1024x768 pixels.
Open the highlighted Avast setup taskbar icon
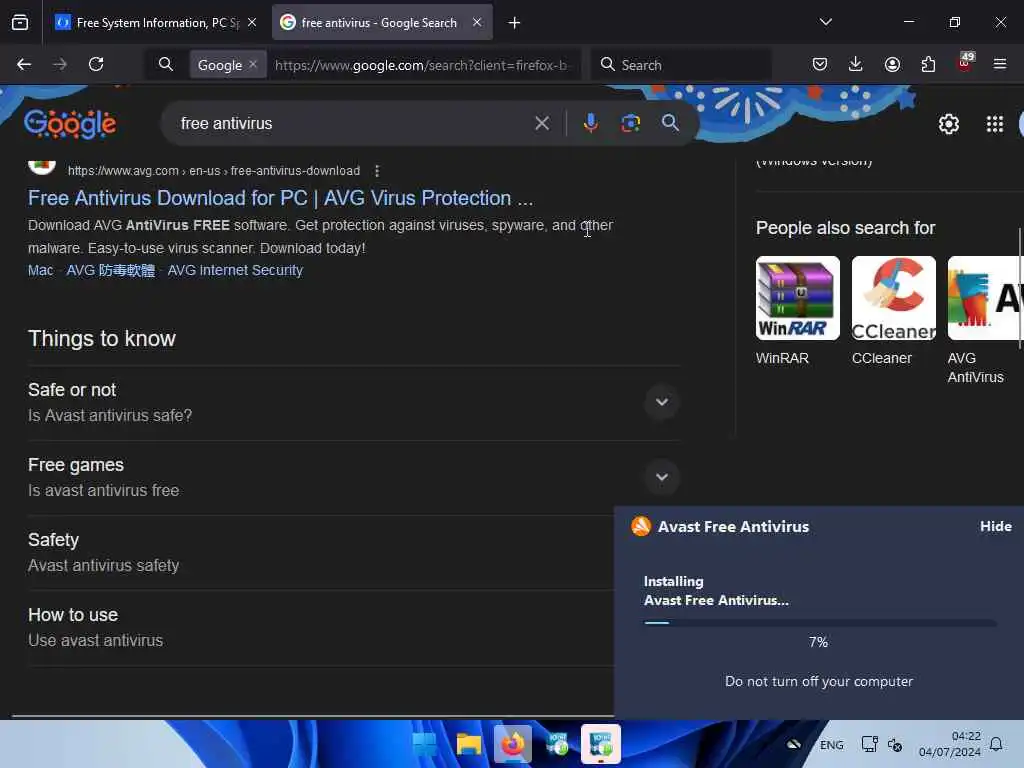(601, 744)
